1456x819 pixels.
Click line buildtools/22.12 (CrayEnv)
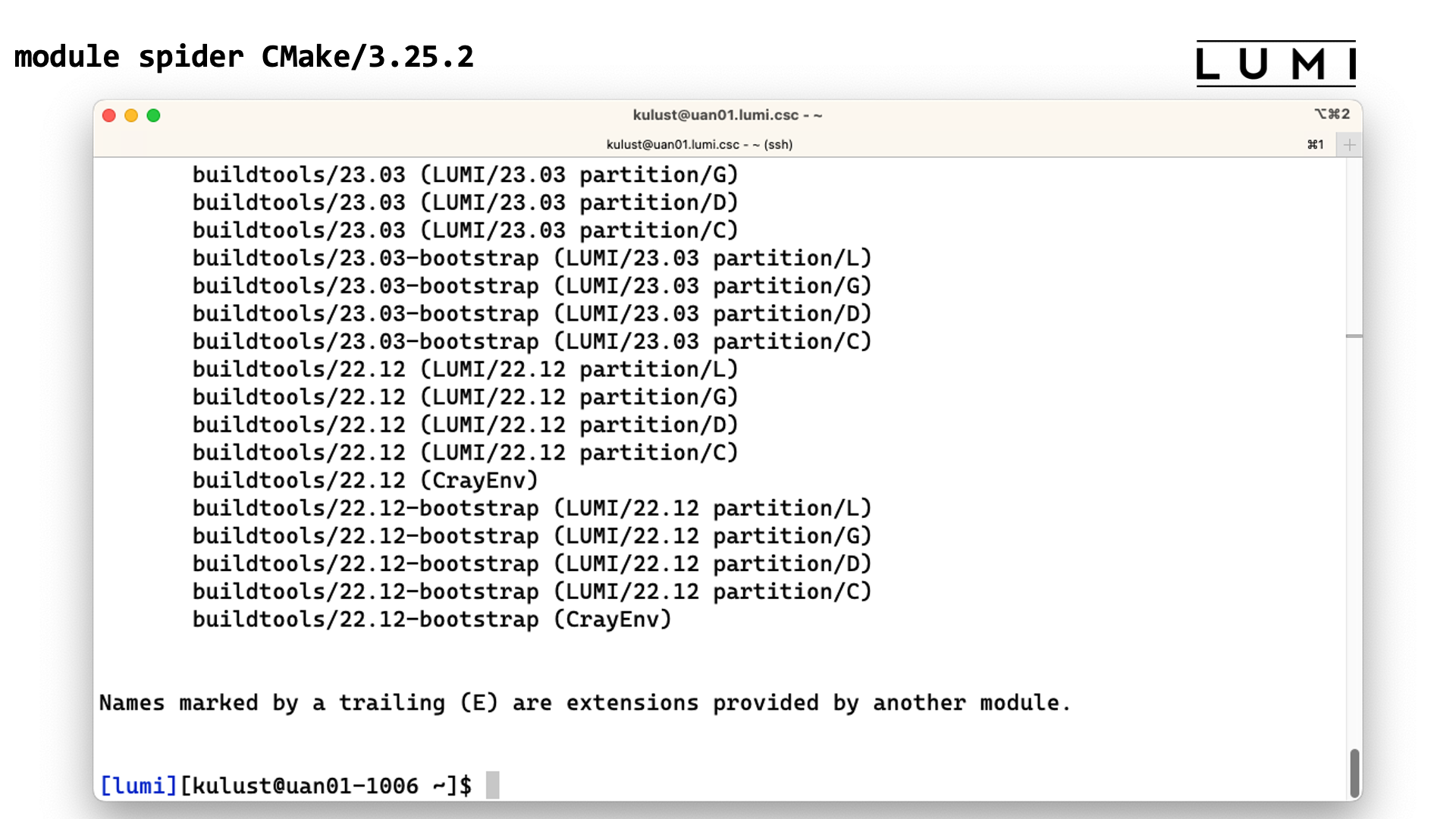pos(365,481)
